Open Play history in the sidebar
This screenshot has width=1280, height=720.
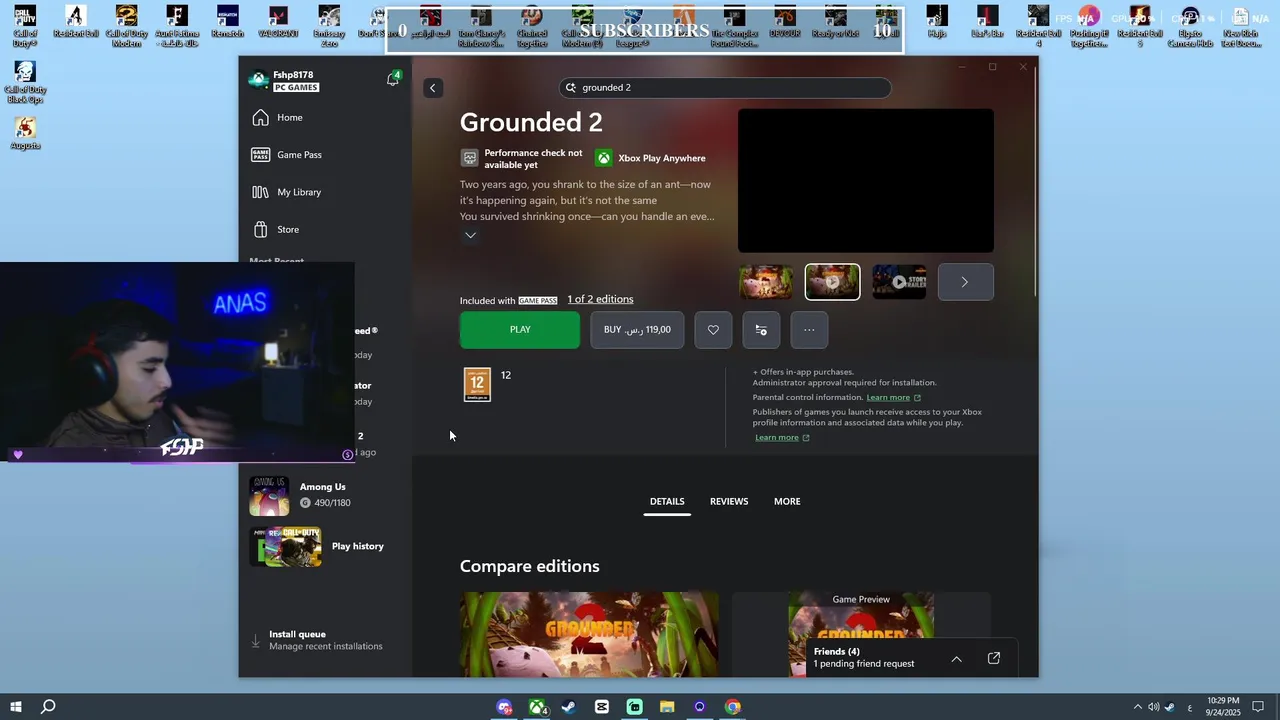[x=325, y=547]
